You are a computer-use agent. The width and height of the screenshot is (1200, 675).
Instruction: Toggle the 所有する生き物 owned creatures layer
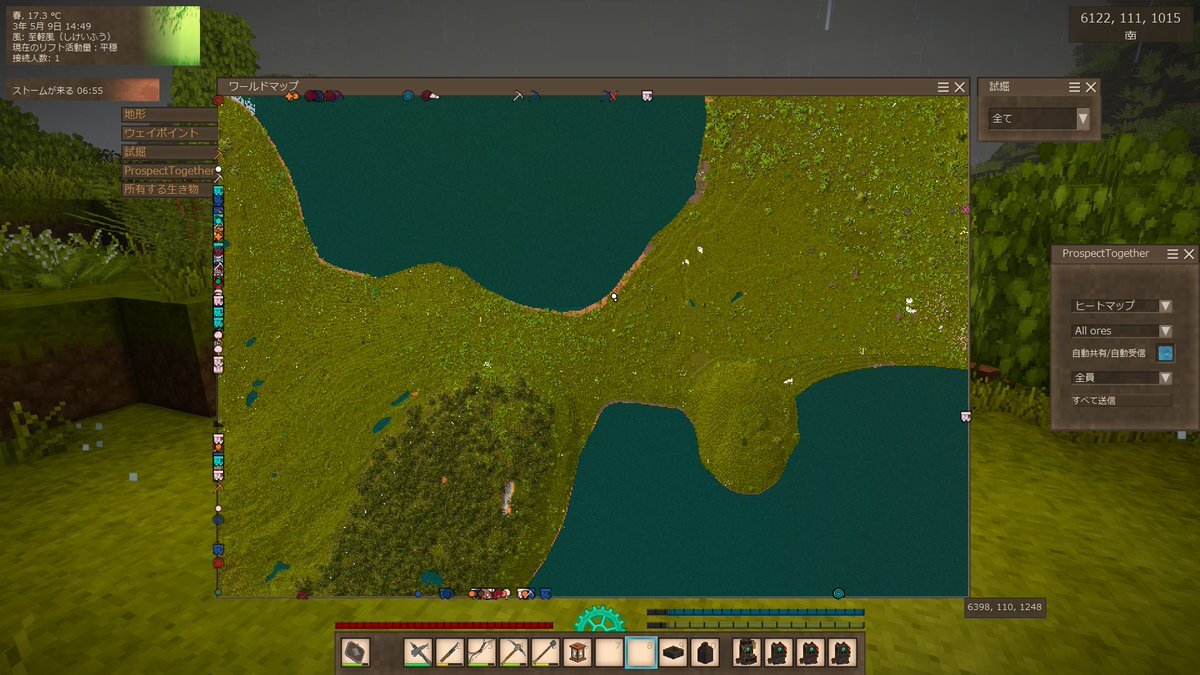click(168, 190)
